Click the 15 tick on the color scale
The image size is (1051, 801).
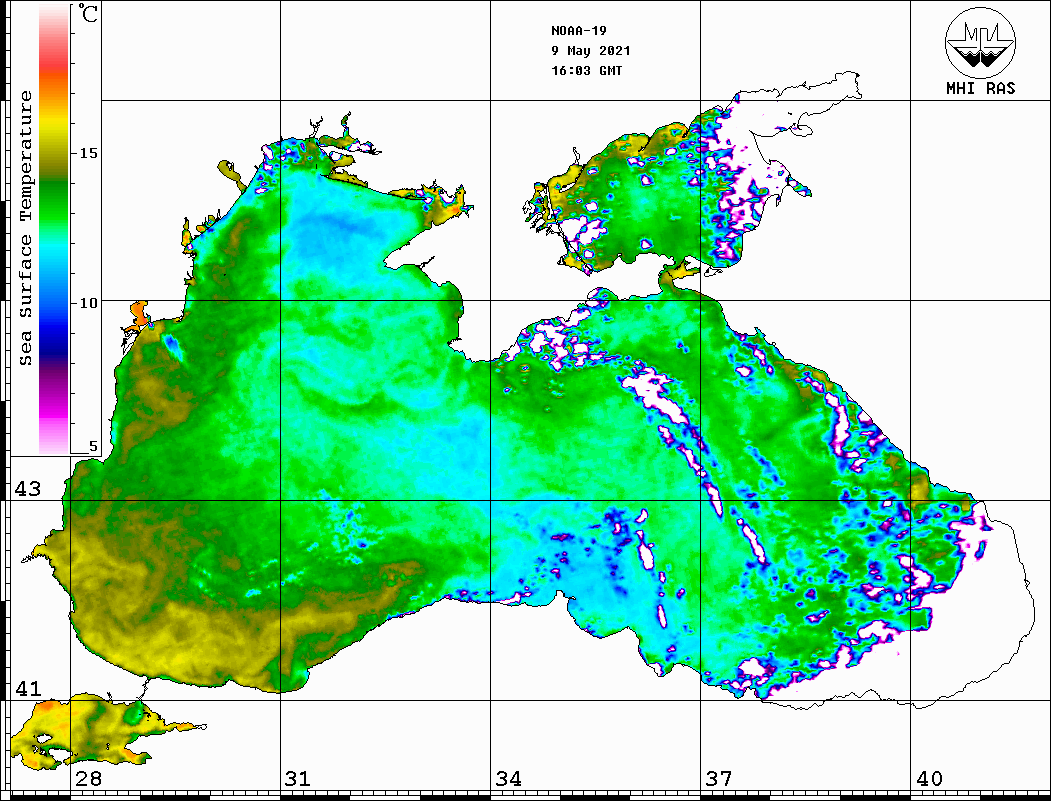[x=88, y=153]
